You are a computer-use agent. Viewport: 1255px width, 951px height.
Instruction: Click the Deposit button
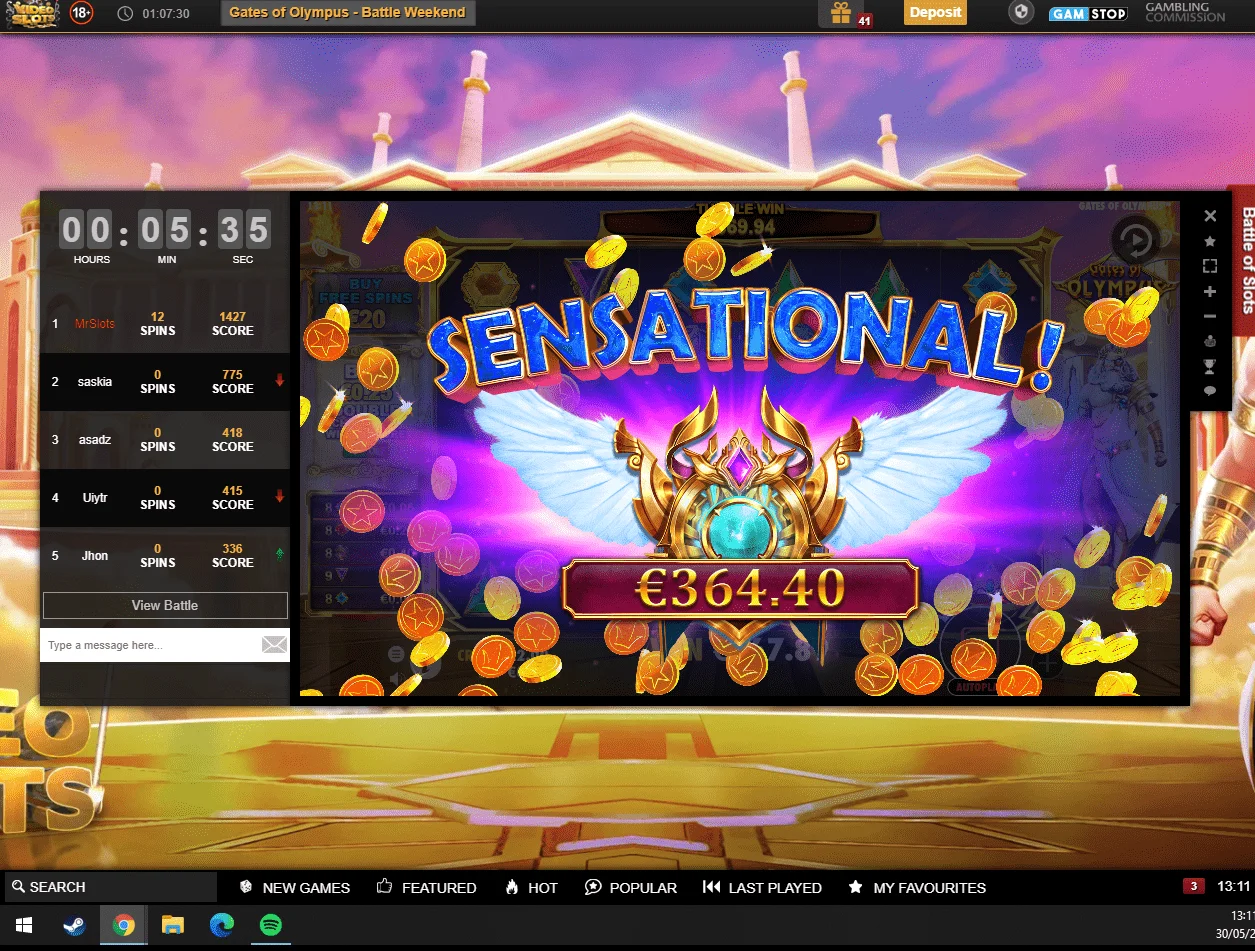point(936,13)
